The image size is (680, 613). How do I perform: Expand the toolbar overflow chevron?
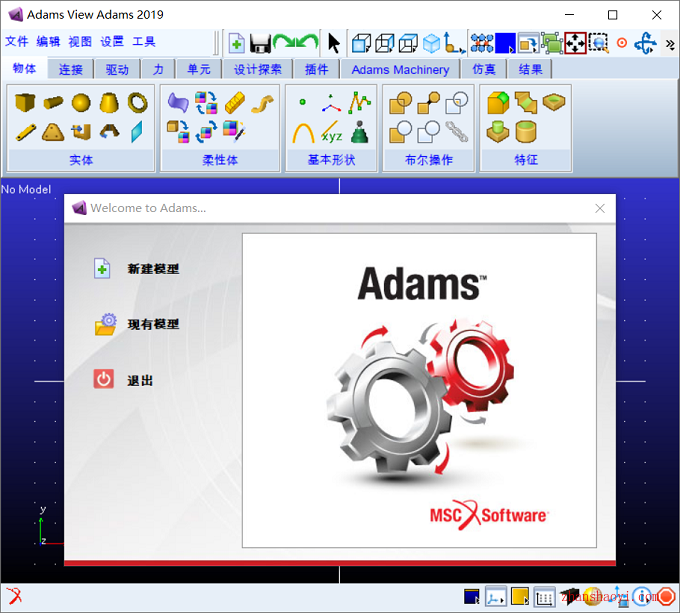[x=670, y=44]
